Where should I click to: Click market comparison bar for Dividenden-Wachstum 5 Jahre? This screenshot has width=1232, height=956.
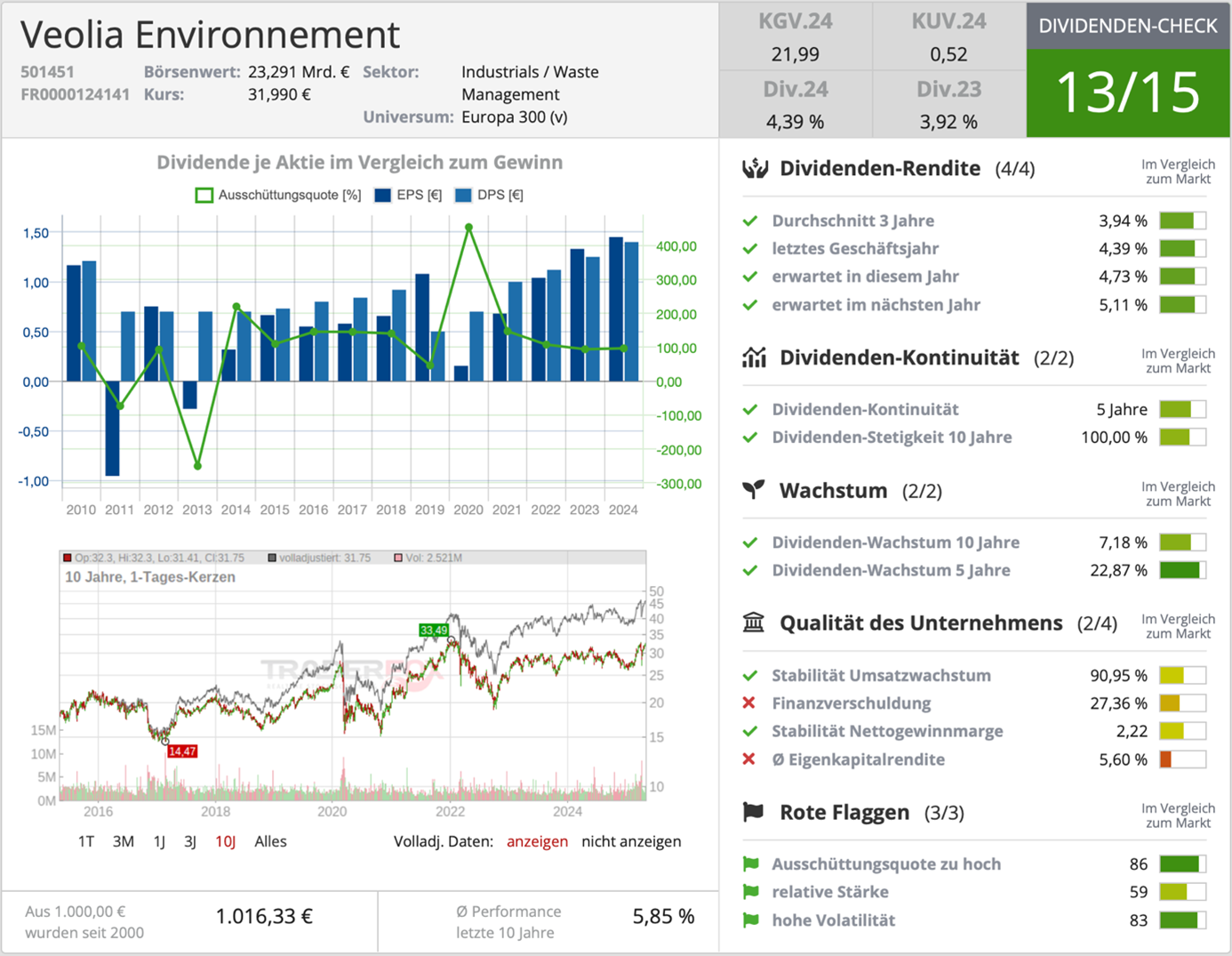(x=1183, y=570)
